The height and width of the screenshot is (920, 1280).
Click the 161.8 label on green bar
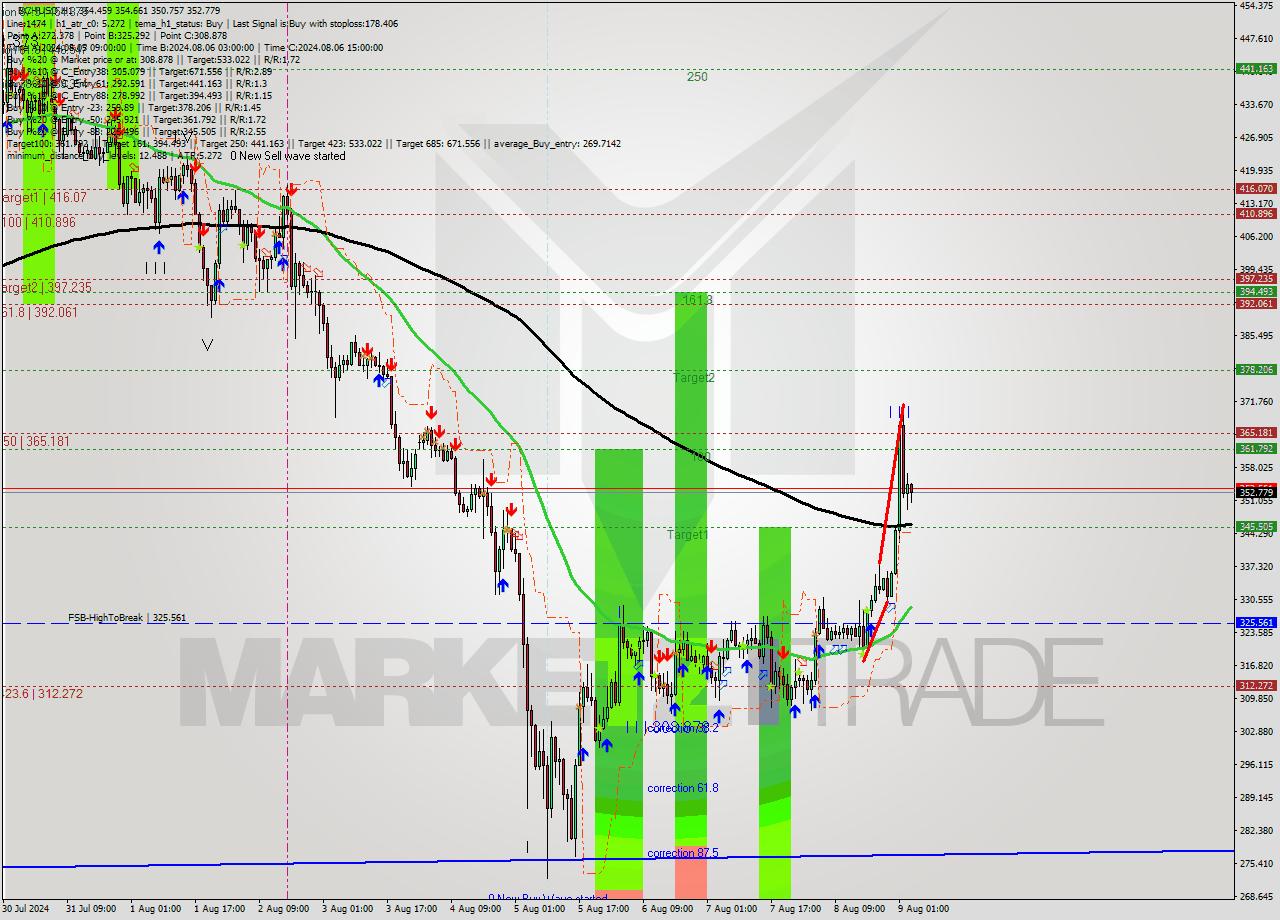click(x=696, y=299)
